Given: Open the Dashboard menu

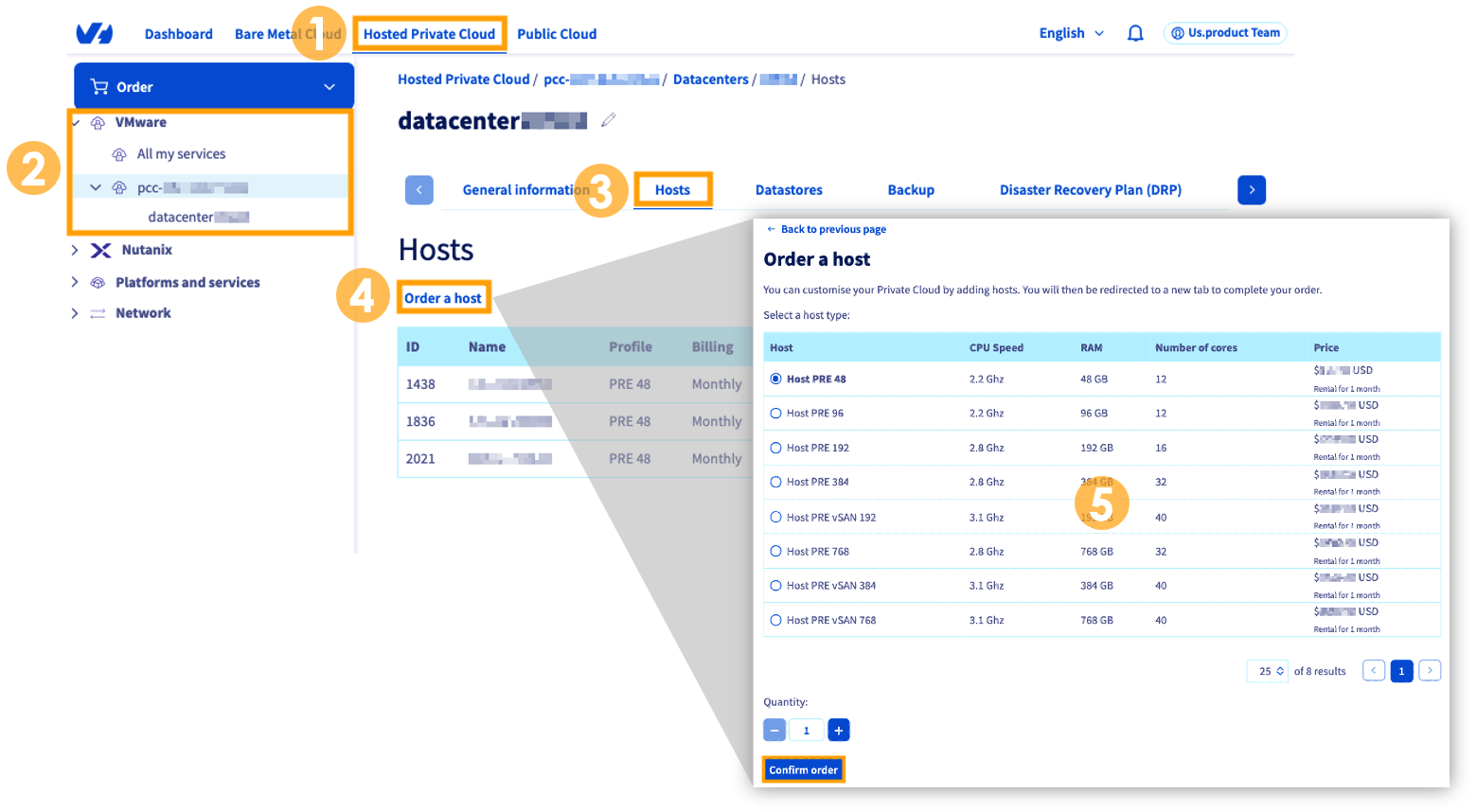Looking at the screenshot, I should [x=179, y=34].
